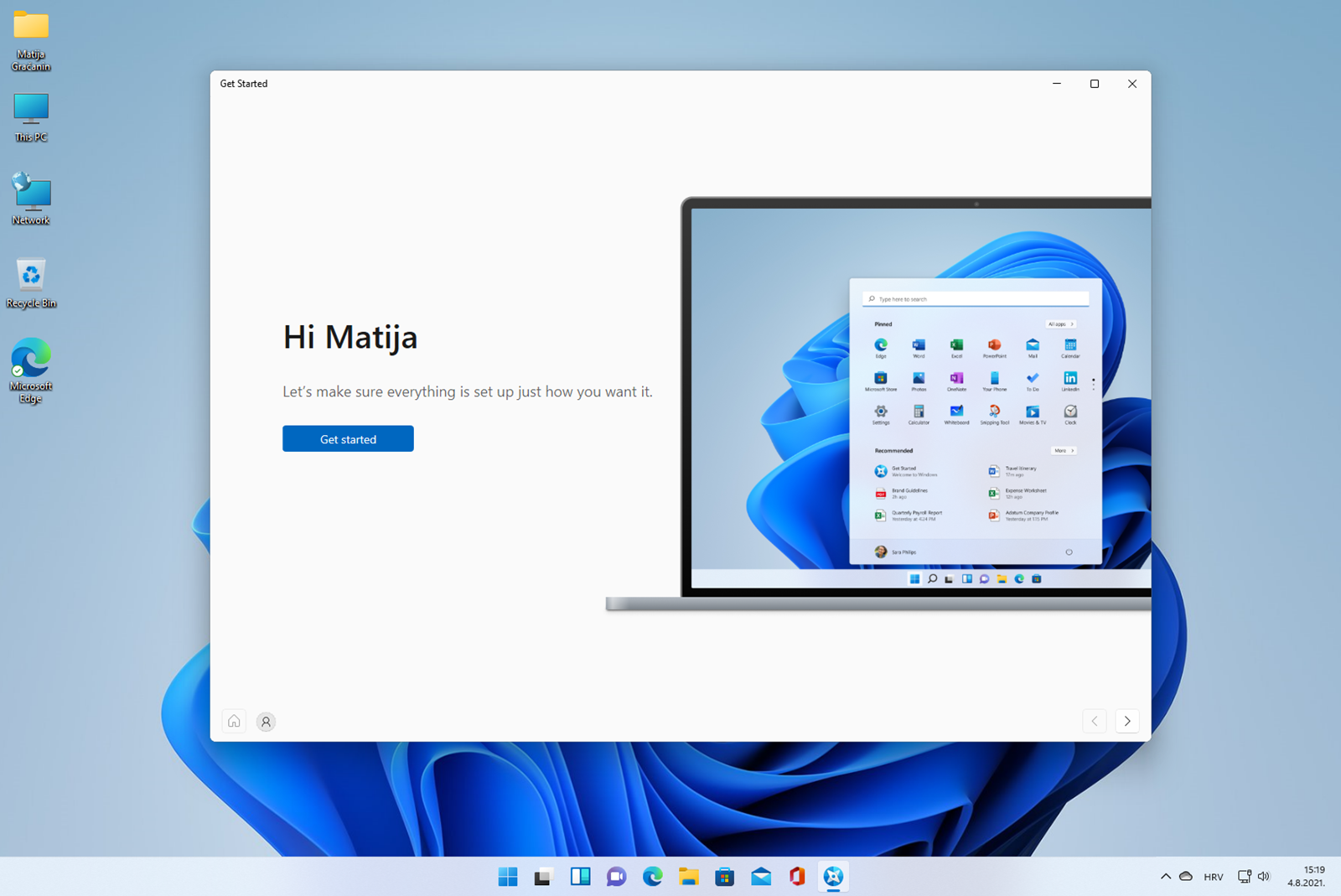Open Widgets from the taskbar
The width and height of the screenshot is (1341, 896).
click(x=580, y=877)
